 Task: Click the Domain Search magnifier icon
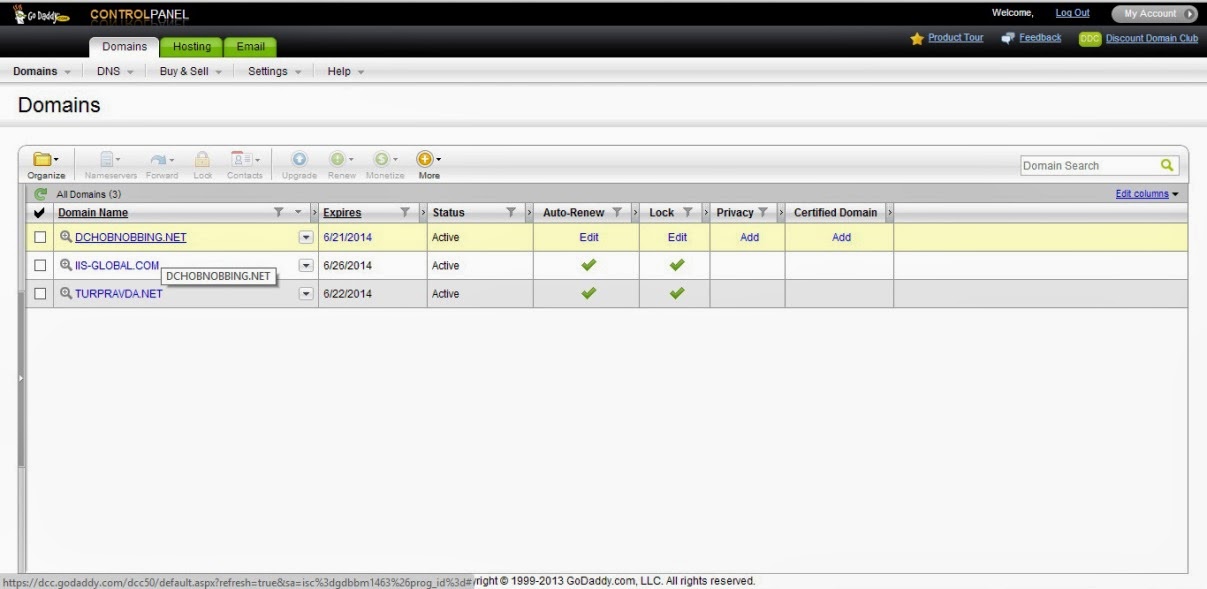pos(1166,166)
